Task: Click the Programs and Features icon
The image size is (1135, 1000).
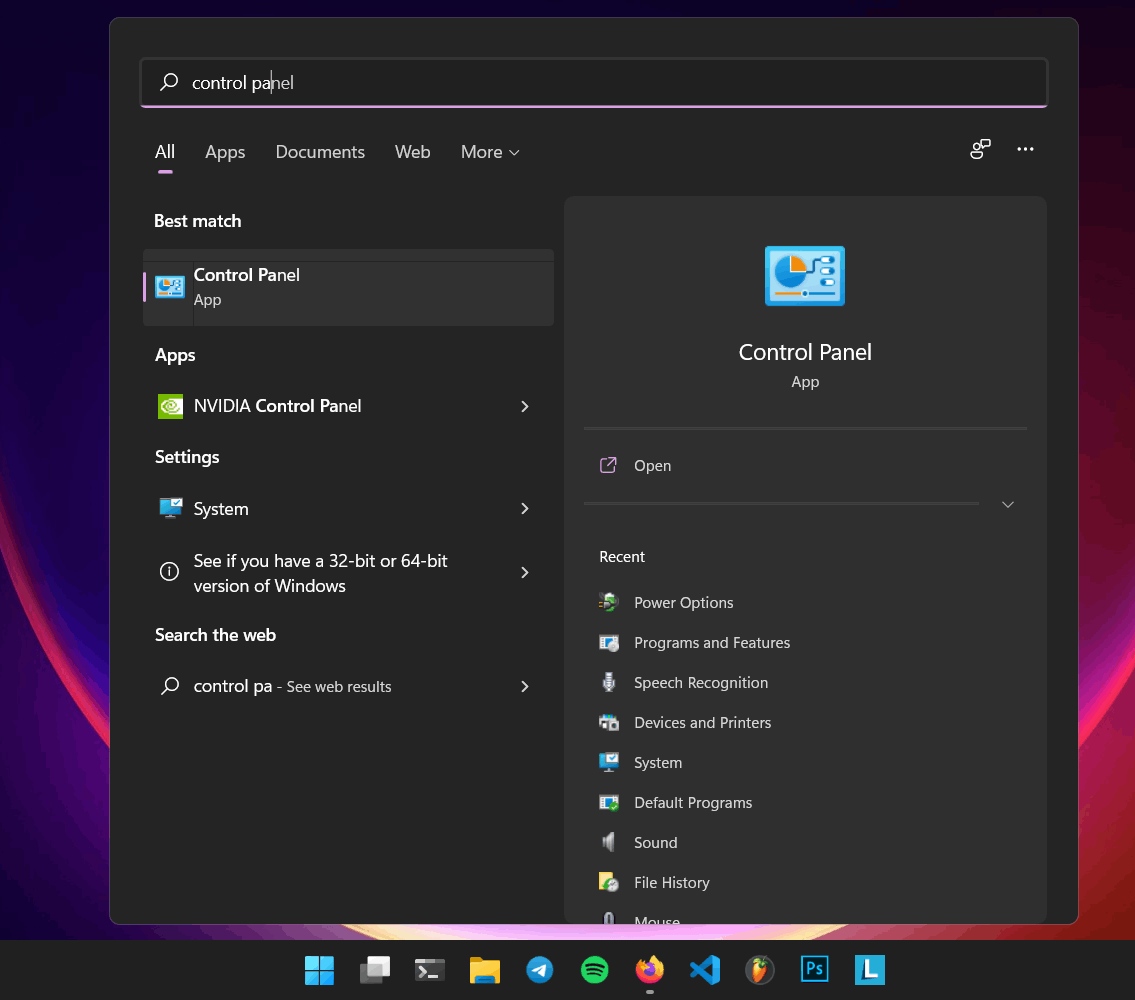Action: [x=609, y=642]
